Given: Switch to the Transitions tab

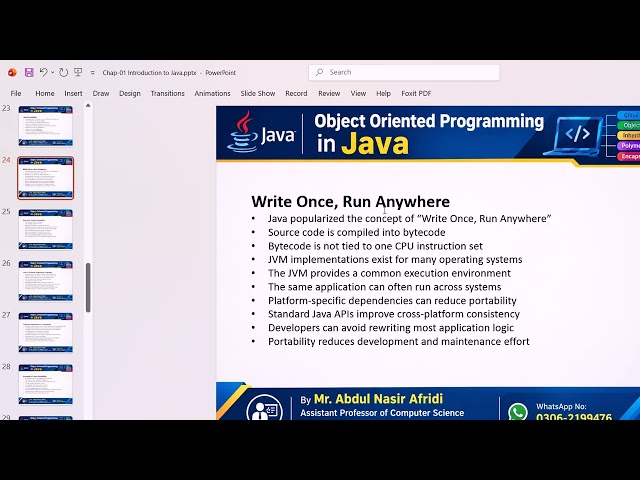Looking at the screenshot, I should click(168, 93).
